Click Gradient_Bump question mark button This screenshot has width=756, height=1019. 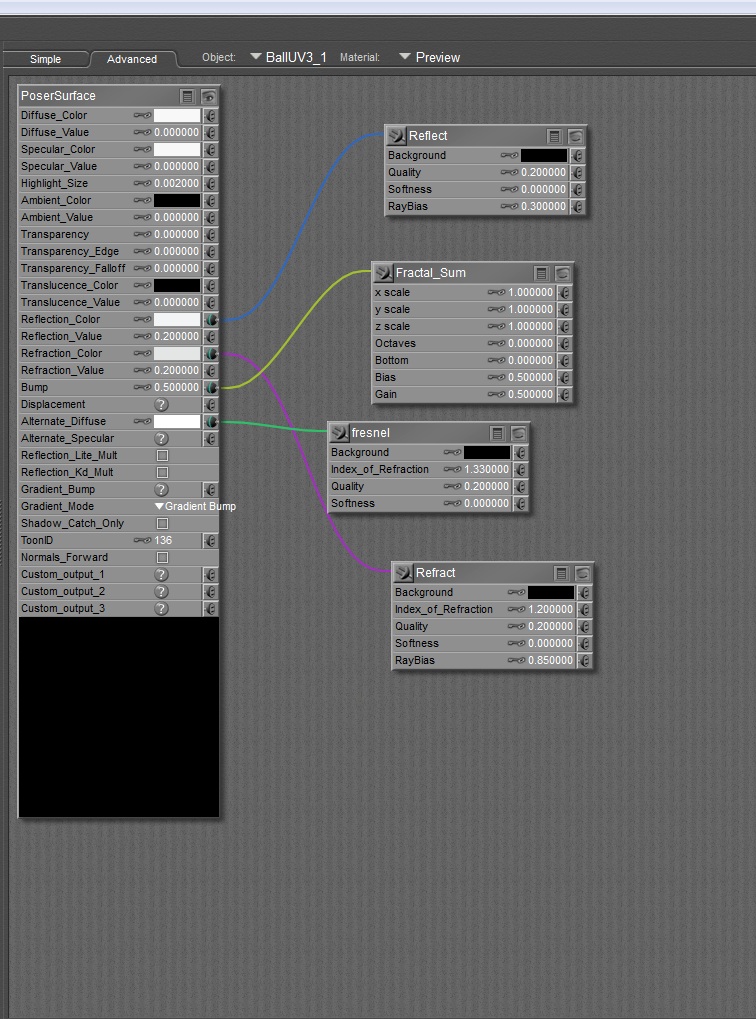(161, 489)
